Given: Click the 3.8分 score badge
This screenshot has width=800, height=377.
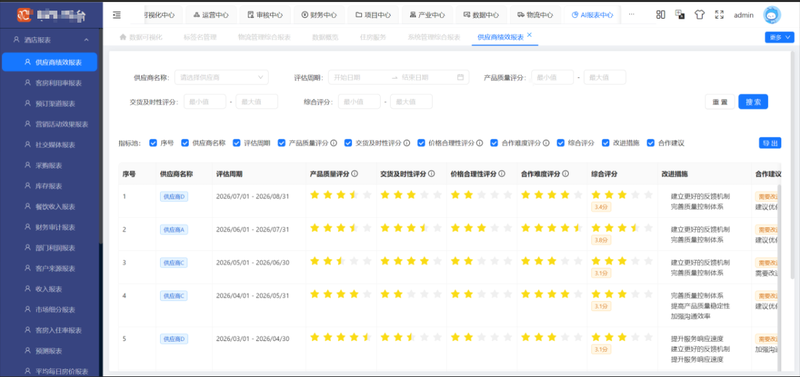Looking at the screenshot, I should point(601,240).
